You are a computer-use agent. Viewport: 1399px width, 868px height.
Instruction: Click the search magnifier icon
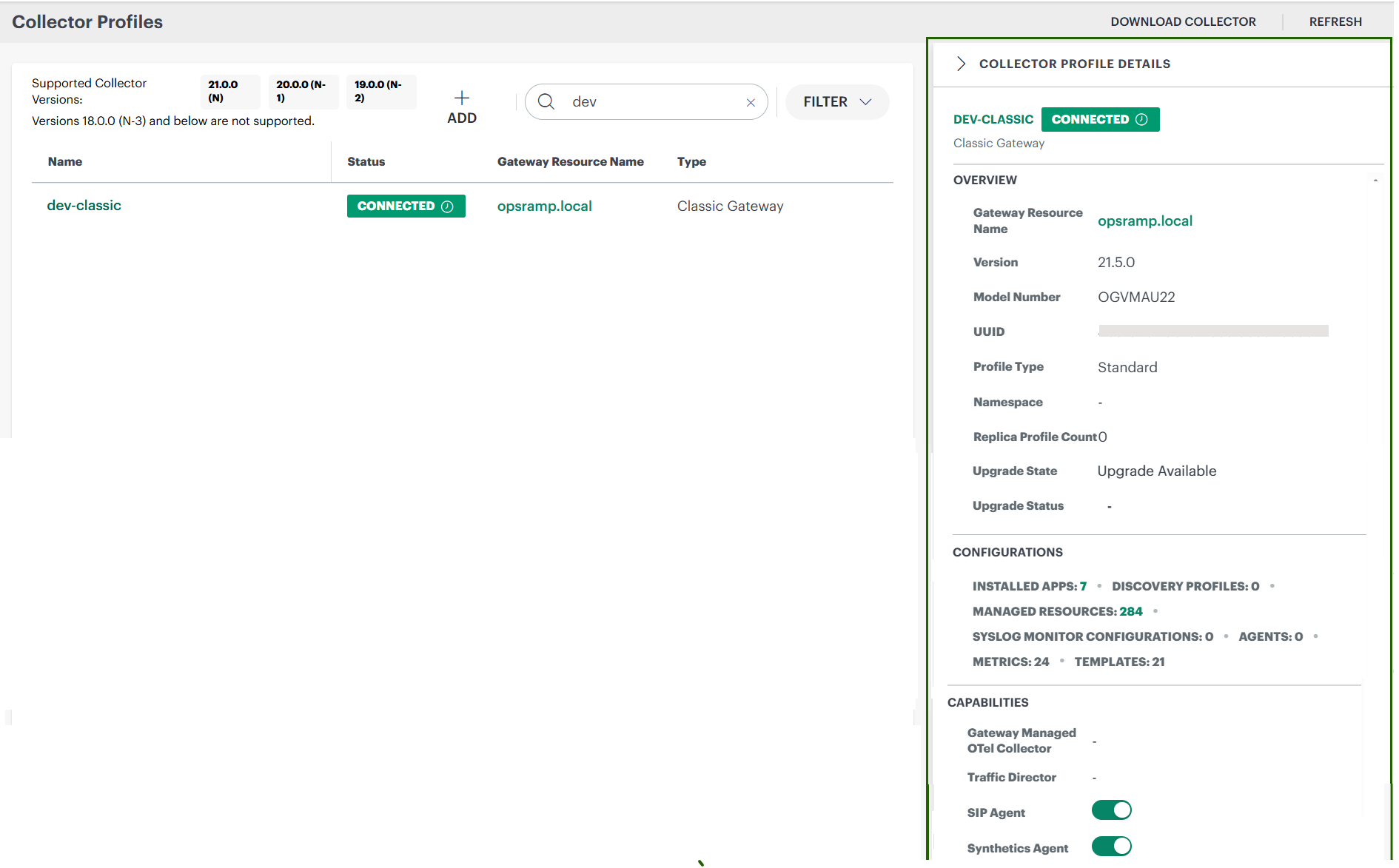pos(546,101)
